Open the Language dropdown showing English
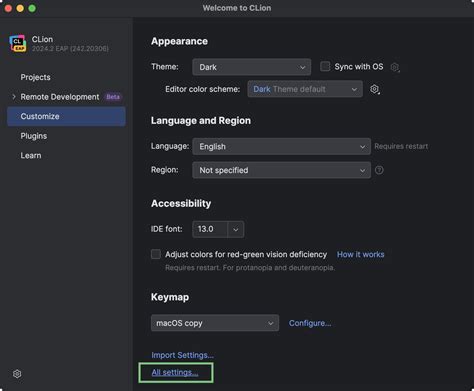Image resolution: width=474 pixels, height=391 pixels. [x=281, y=146]
